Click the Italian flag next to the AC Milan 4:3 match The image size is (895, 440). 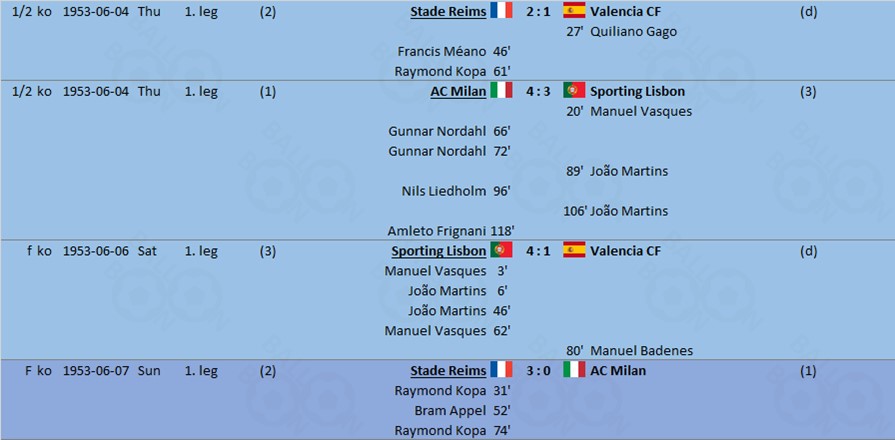click(501, 90)
